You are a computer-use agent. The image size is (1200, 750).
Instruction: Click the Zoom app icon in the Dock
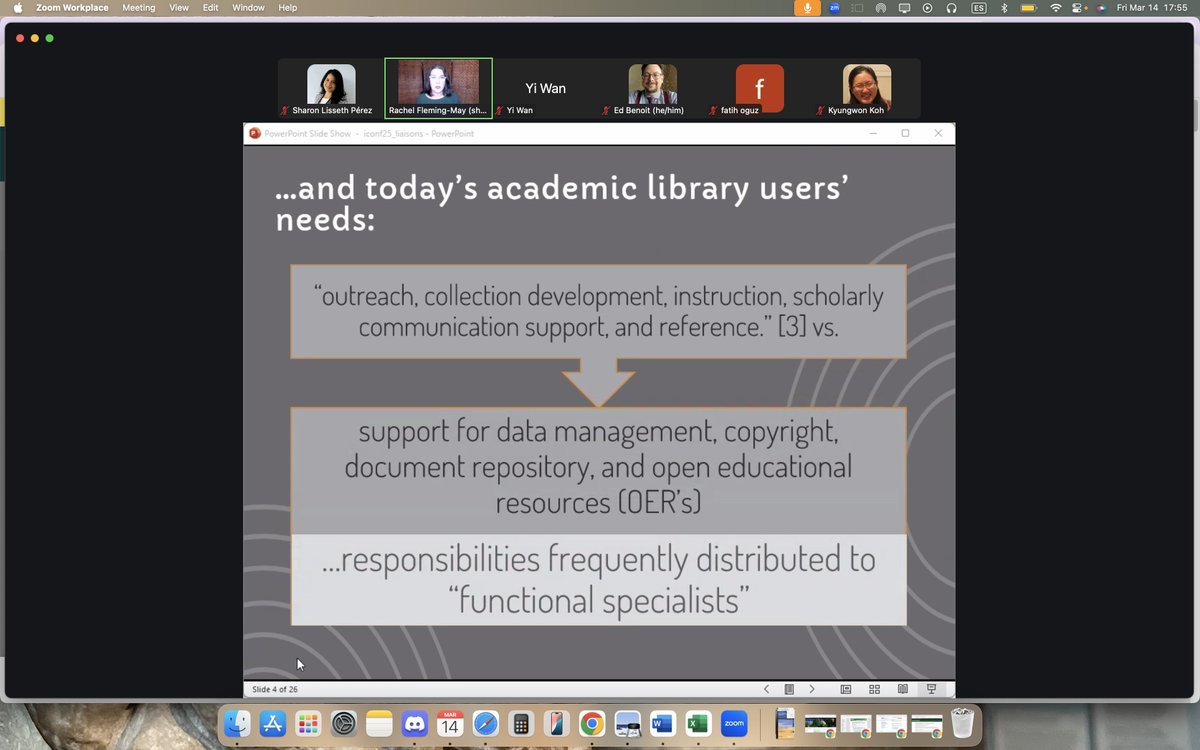coord(734,723)
